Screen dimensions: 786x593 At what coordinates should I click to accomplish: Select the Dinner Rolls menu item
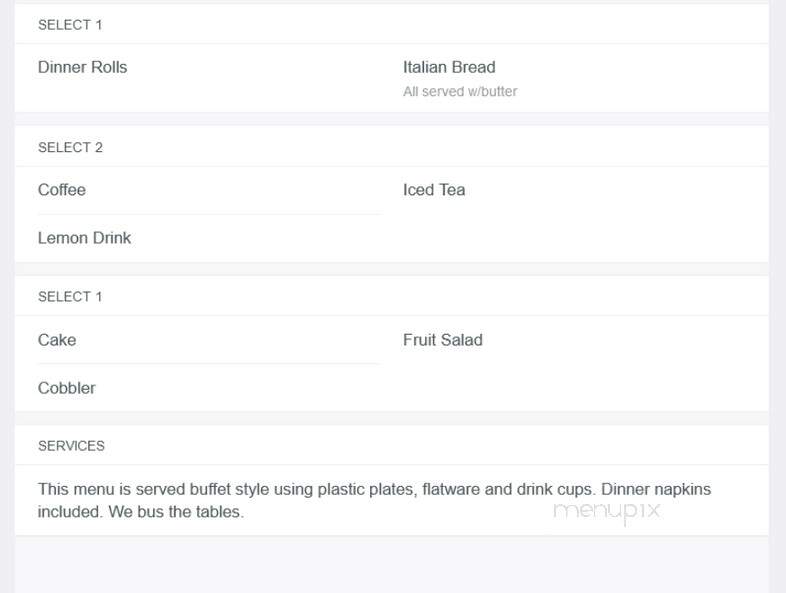point(82,67)
